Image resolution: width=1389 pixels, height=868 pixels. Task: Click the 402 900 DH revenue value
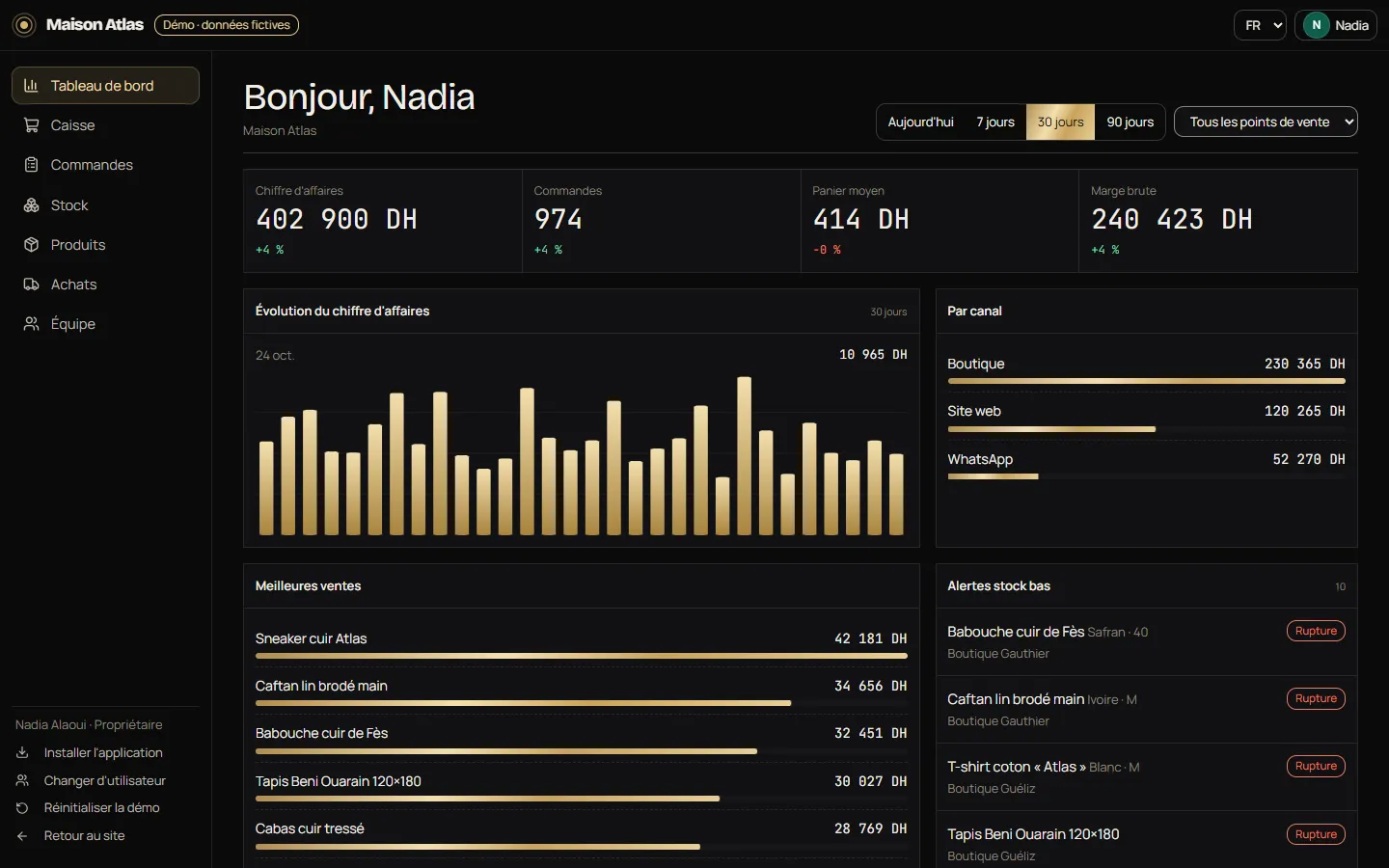pyautogui.click(x=337, y=220)
